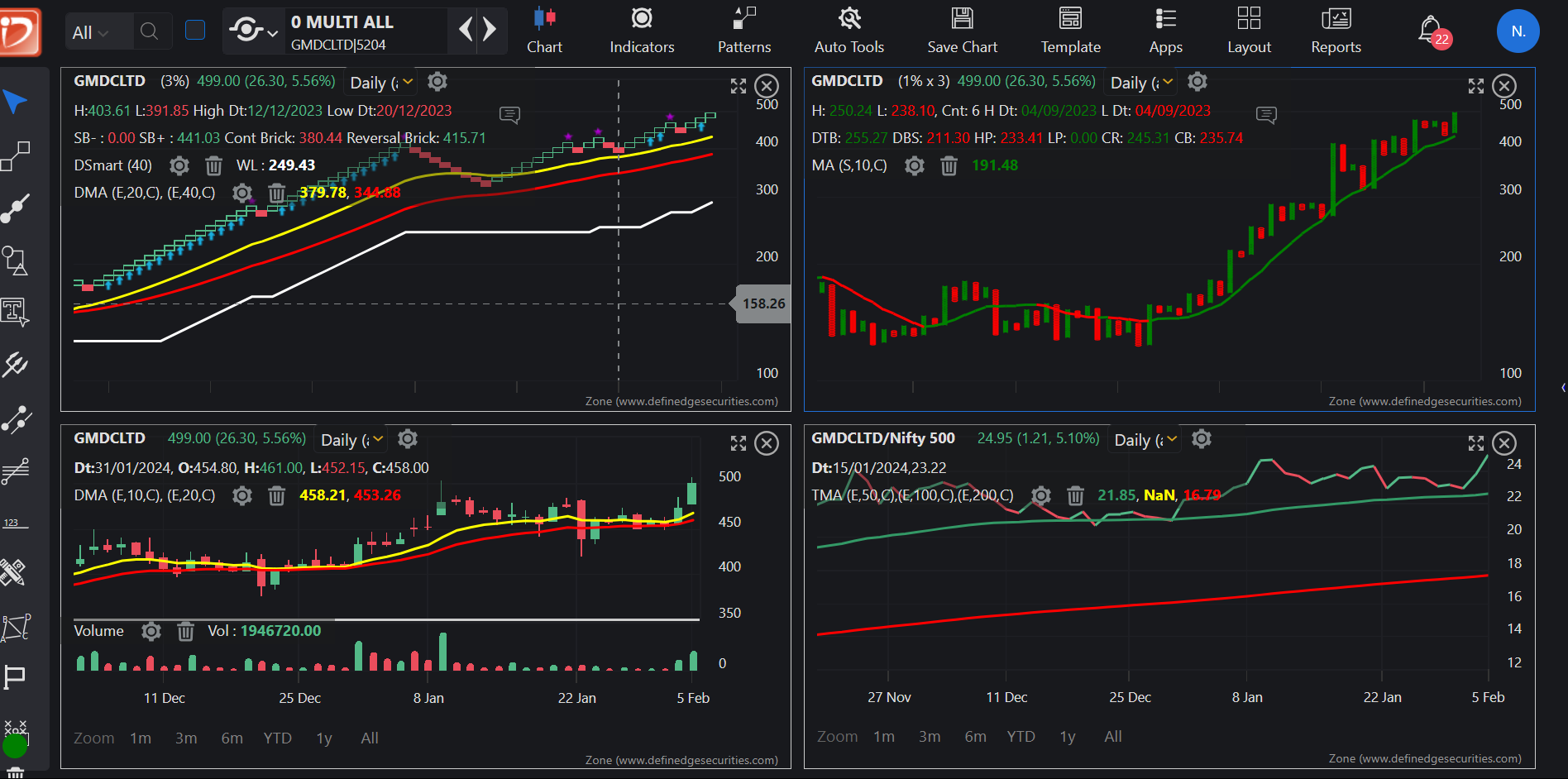The width and height of the screenshot is (1568, 779).
Task: Open the watchlist eye dropdown
Action: click(x=254, y=31)
